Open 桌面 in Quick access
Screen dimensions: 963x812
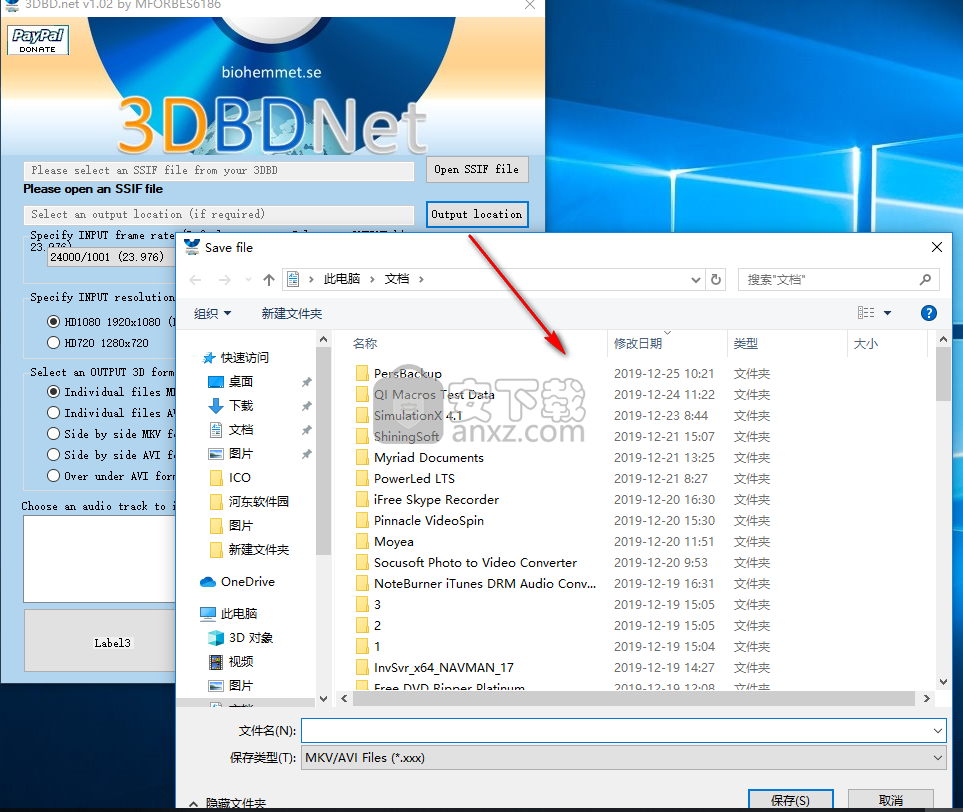tap(241, 381)
